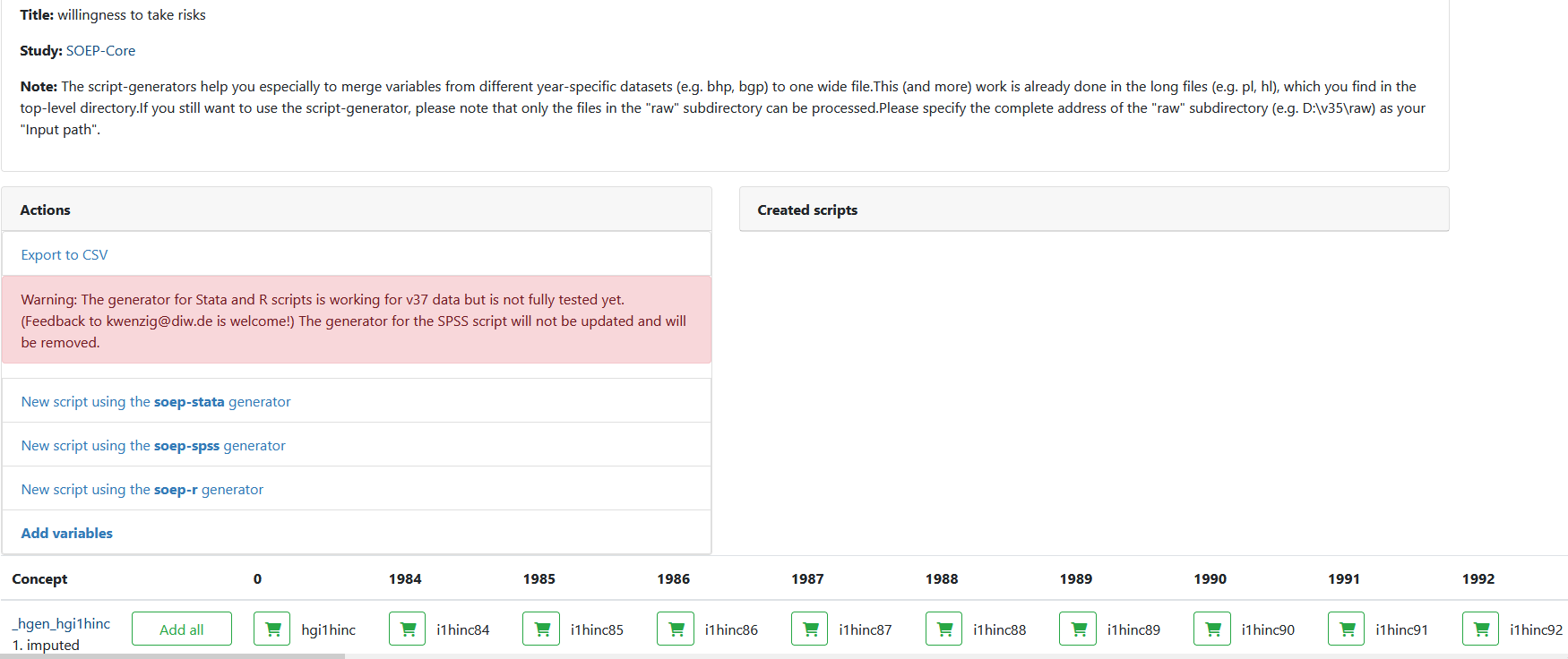This screenshot has width=1568, height=659.
Task: Open the Add variables link
Action: 67,533
